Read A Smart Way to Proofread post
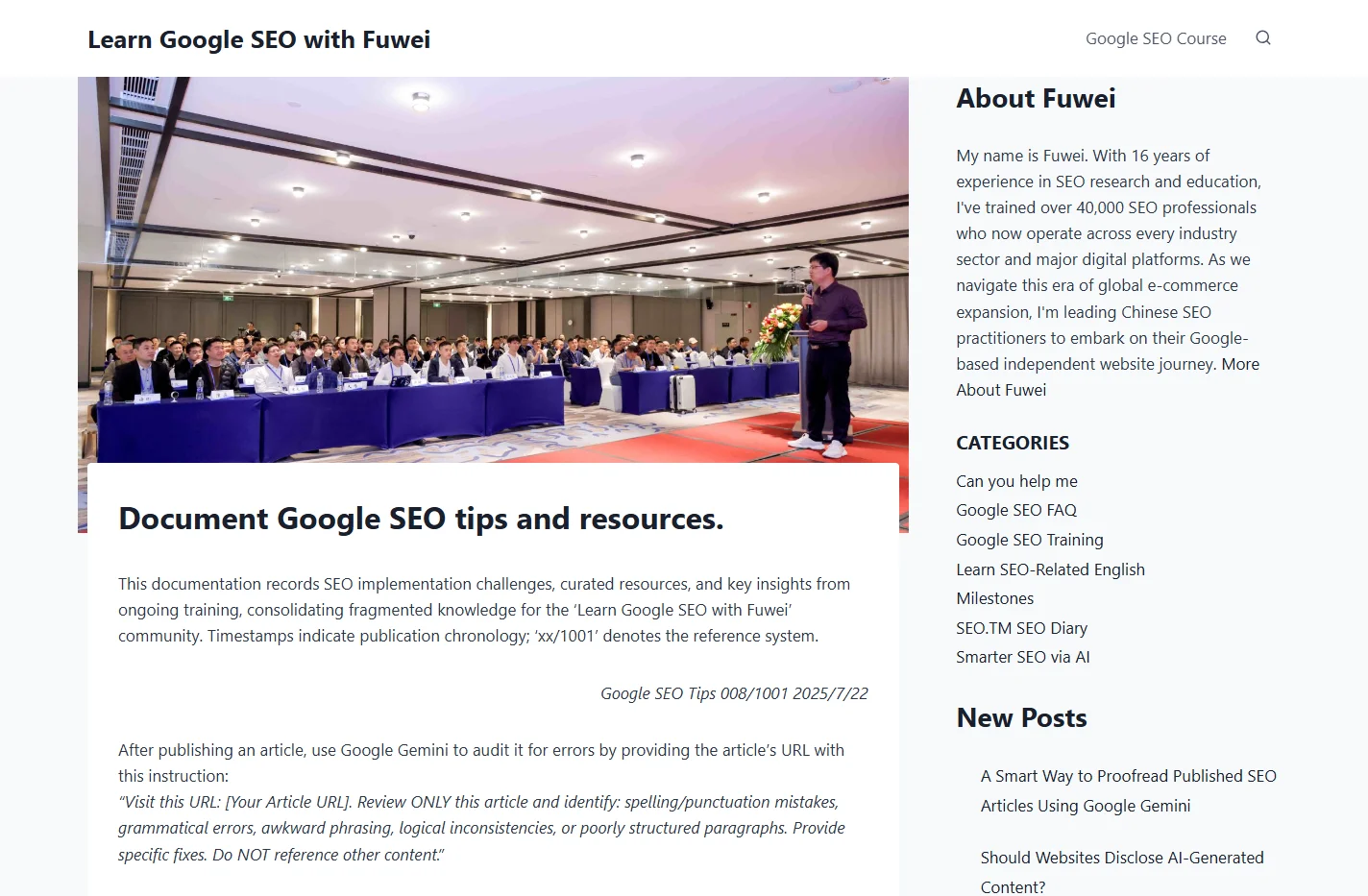 (1128, 790)
